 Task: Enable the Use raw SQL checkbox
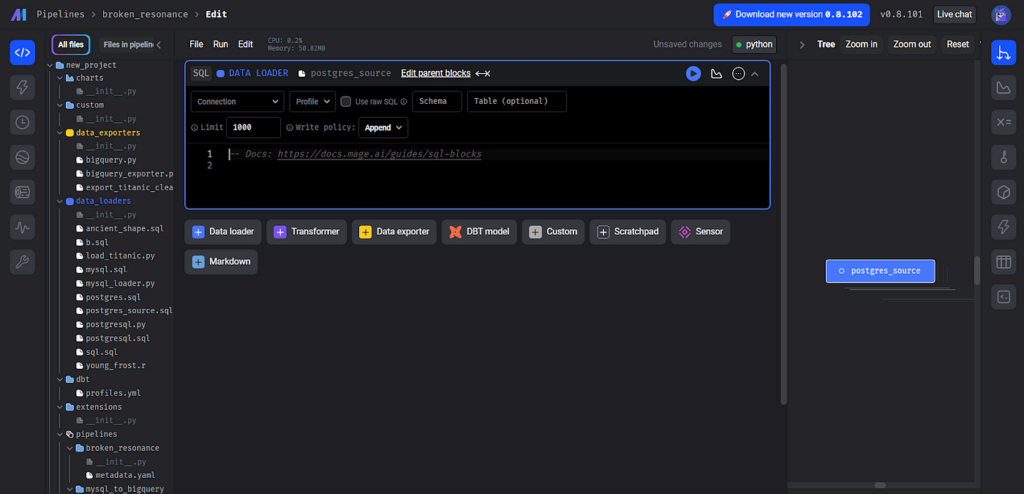pos(346,101)
